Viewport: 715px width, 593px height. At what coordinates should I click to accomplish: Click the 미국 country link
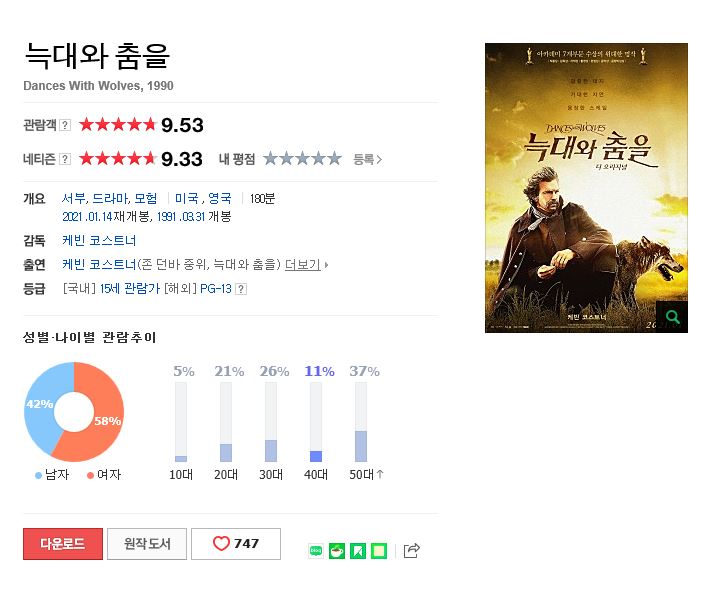coord(187,198)
